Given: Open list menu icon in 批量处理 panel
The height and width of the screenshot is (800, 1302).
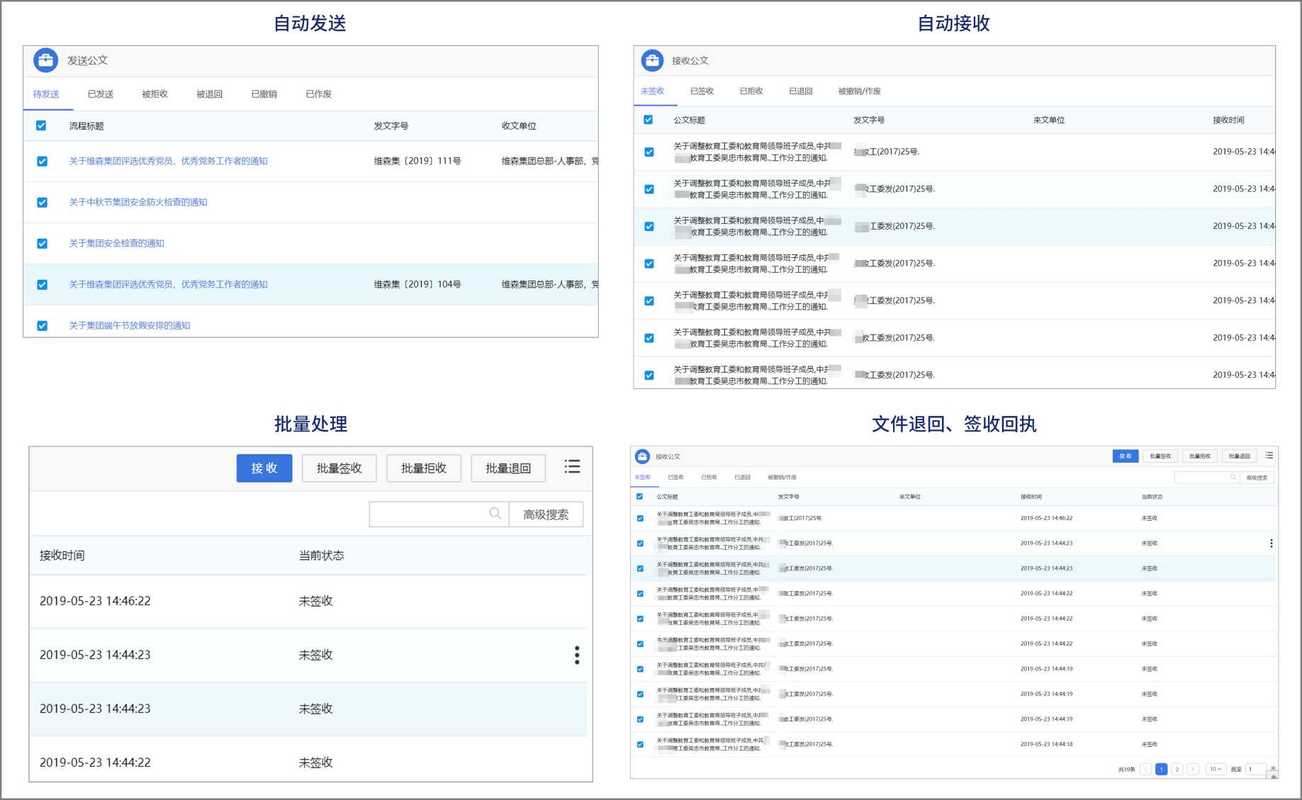Looking at the screenshot, I should (572, 467).
